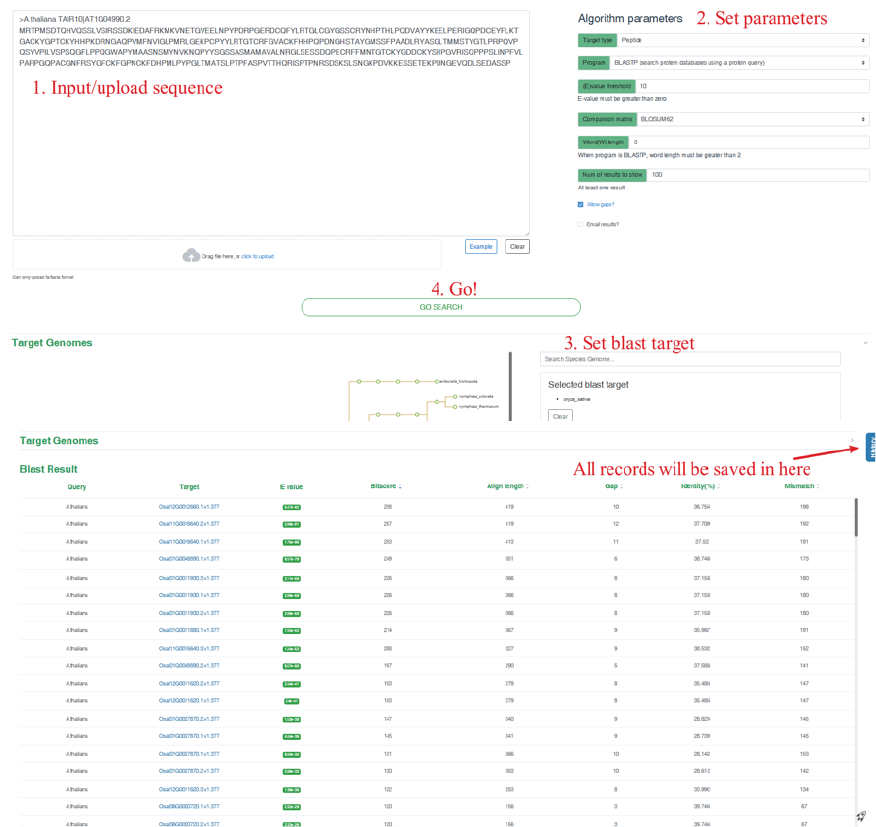Click the E-value threshold input field
876x827 pixels.
(x=752, y=86)
